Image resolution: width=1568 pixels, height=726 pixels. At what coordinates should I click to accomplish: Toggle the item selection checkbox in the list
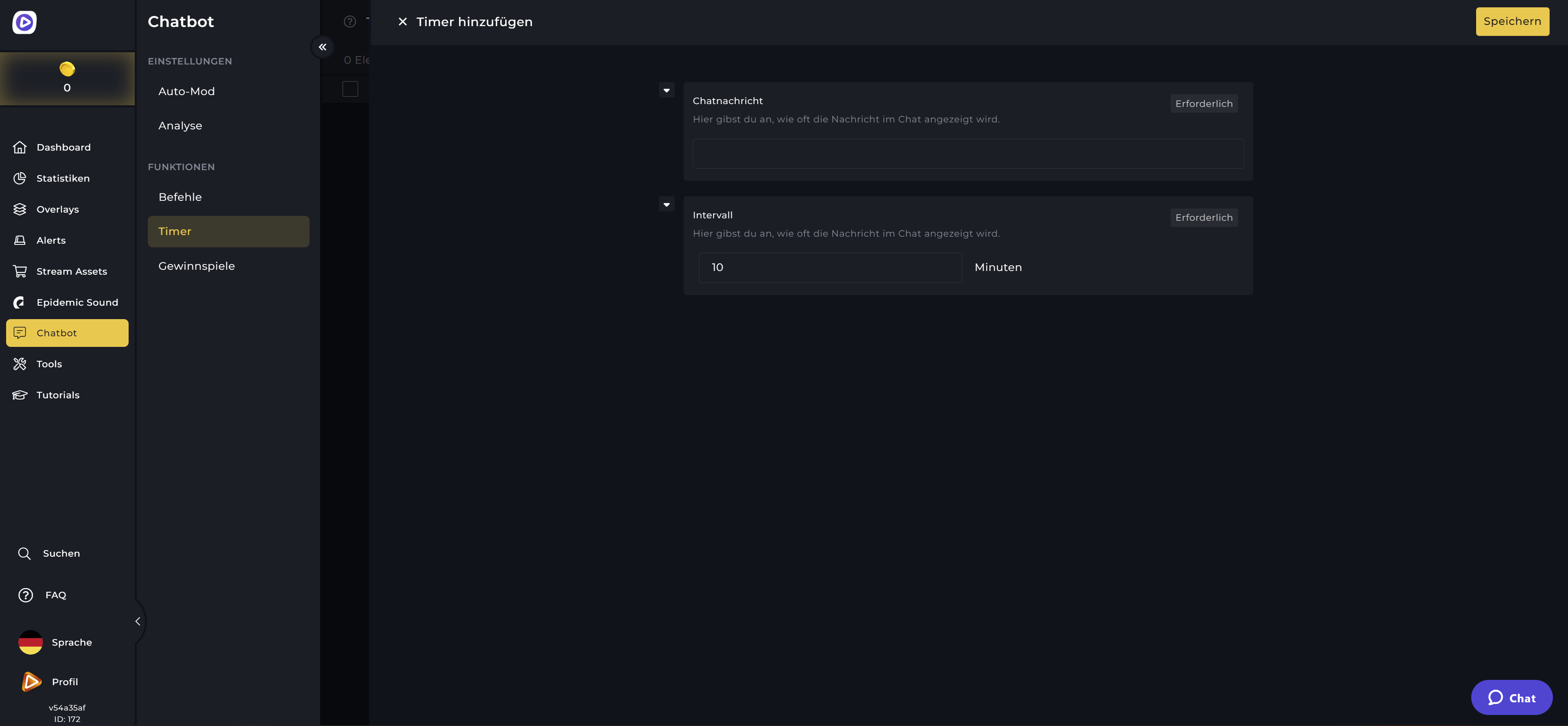351,89
